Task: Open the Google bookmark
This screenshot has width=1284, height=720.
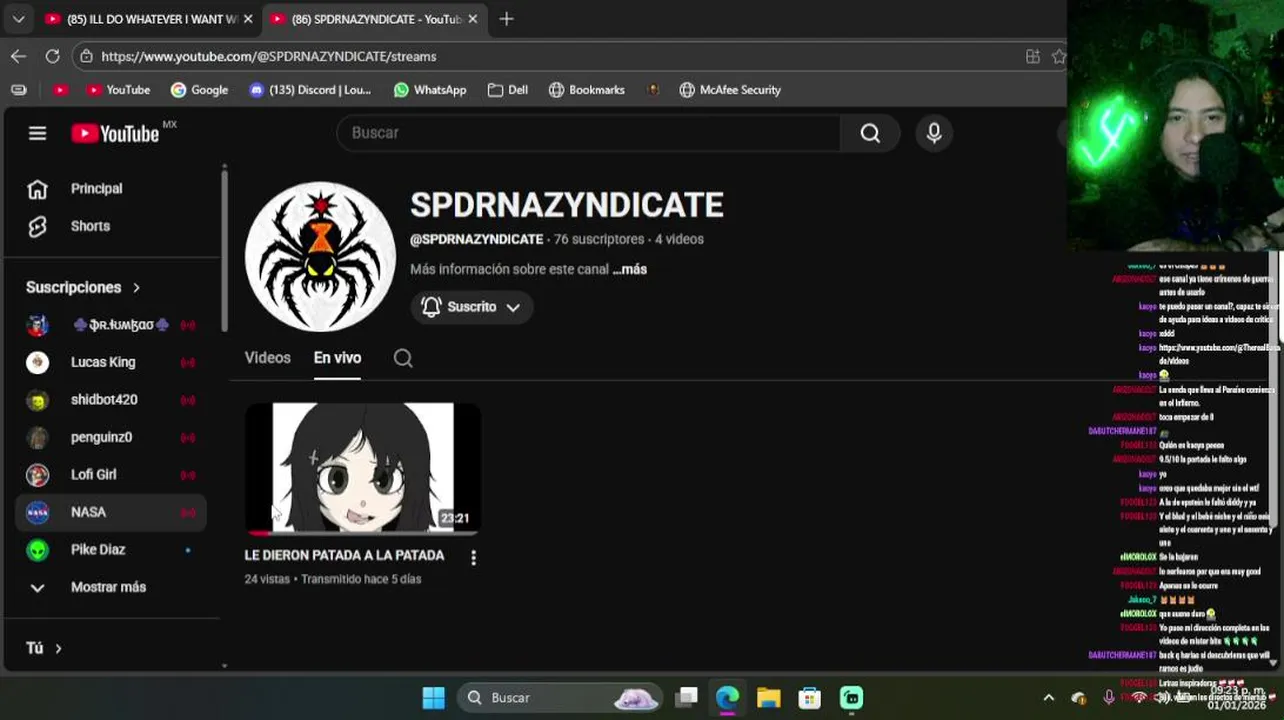Action: click(x=199, y=90)
